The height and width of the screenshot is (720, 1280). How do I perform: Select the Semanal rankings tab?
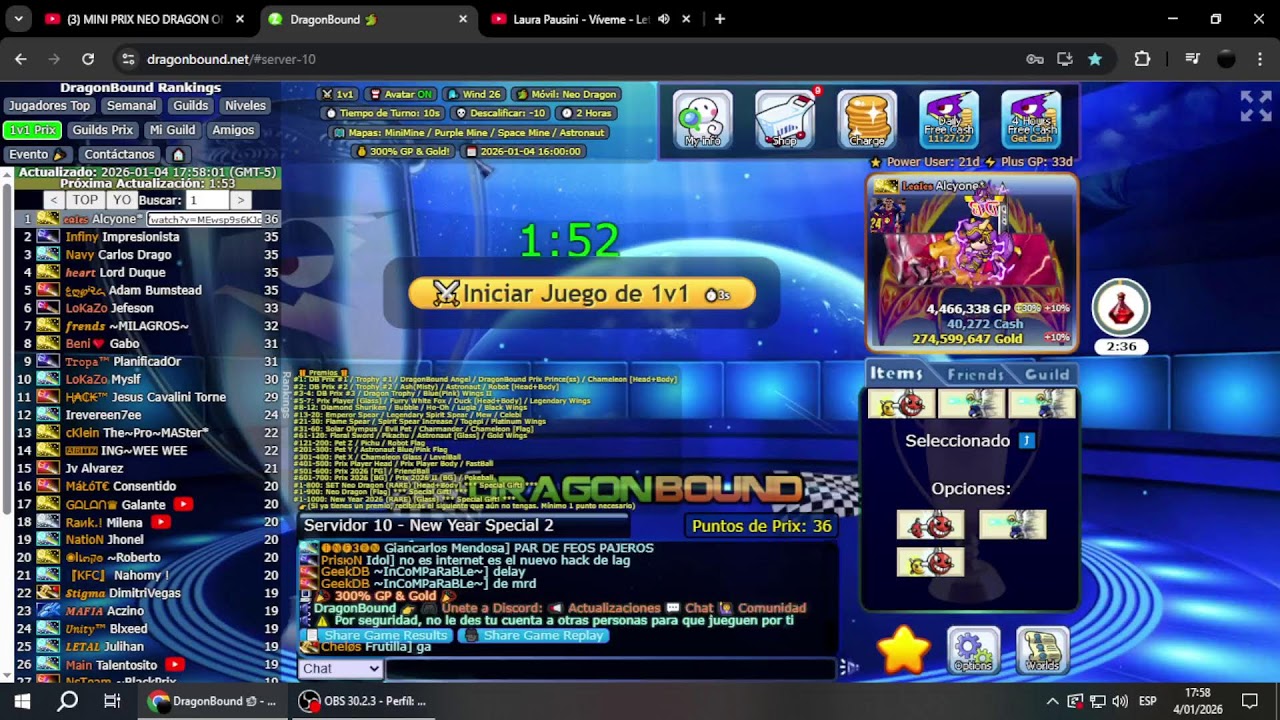click(131, 106)
